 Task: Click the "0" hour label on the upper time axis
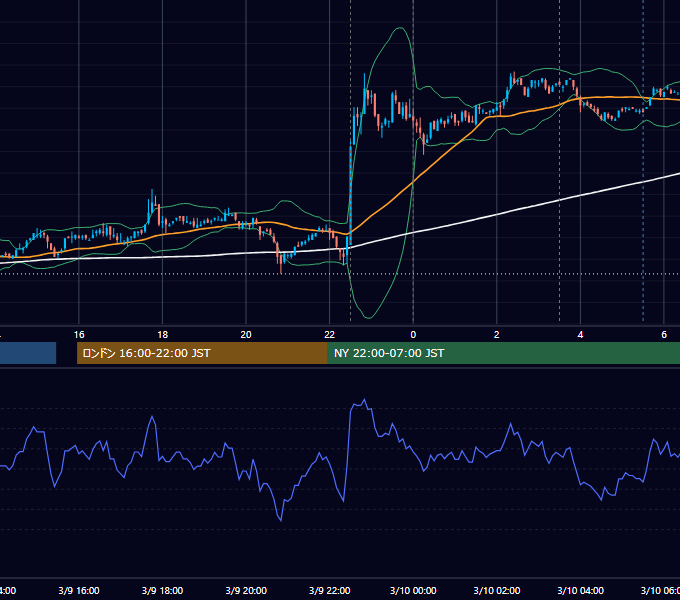tap(413, 335)
